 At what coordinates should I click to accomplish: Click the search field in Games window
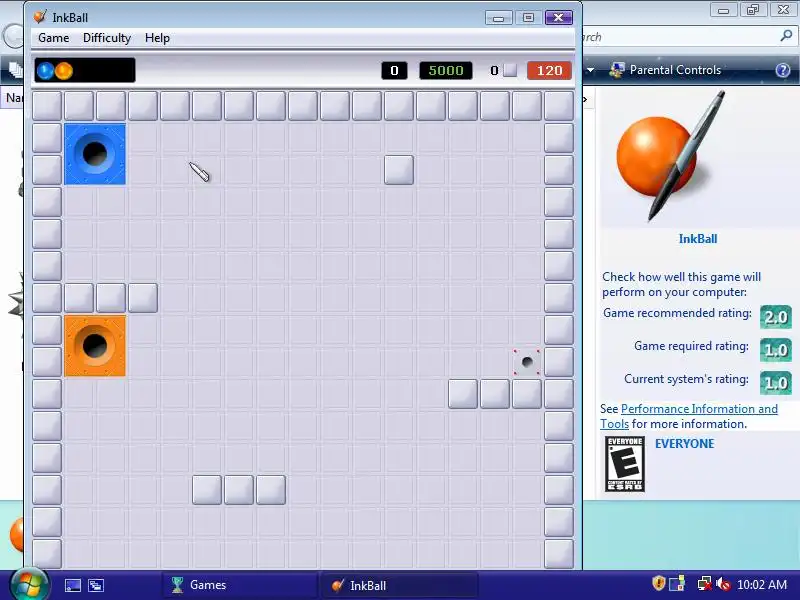679,37
